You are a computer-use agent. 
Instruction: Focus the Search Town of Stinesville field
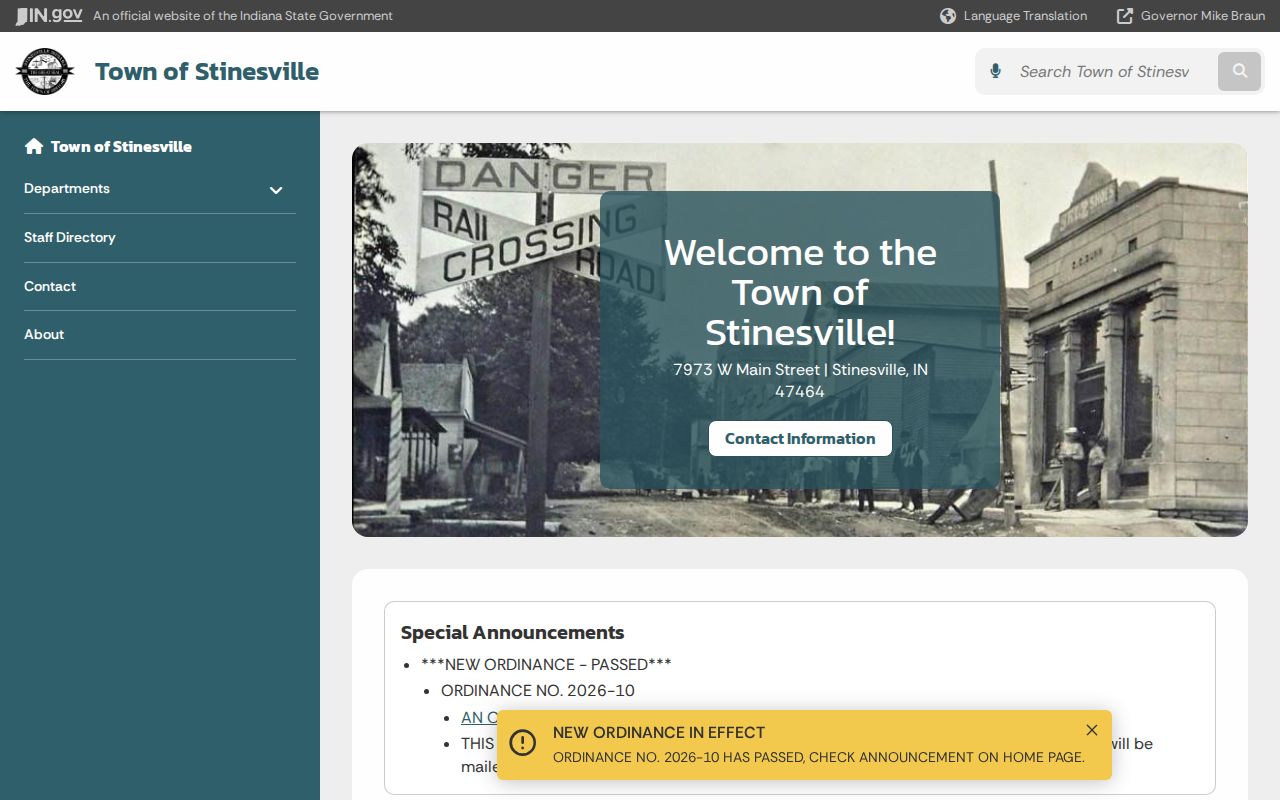click(1105, 71)
